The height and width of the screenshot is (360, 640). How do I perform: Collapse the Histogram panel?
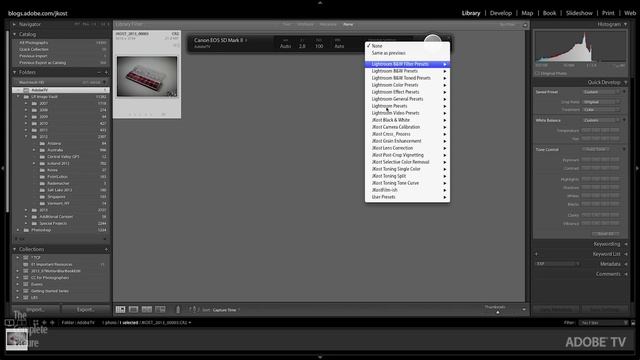click(x=626, y=24)
